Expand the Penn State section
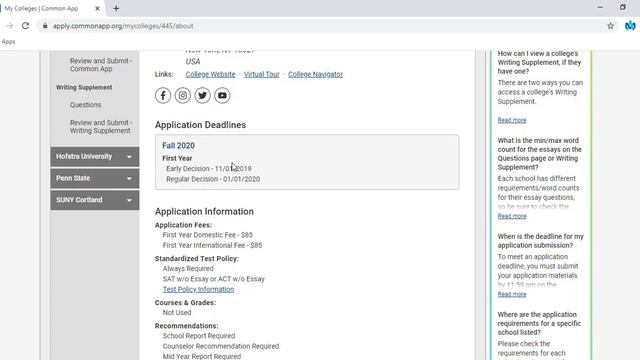 (95, 178)
